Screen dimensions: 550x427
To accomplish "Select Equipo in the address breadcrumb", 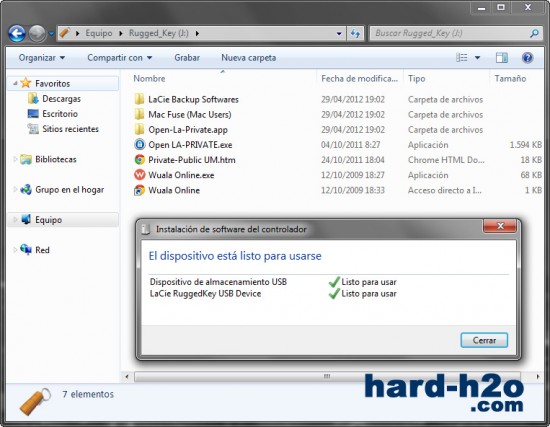I will 99,33.
